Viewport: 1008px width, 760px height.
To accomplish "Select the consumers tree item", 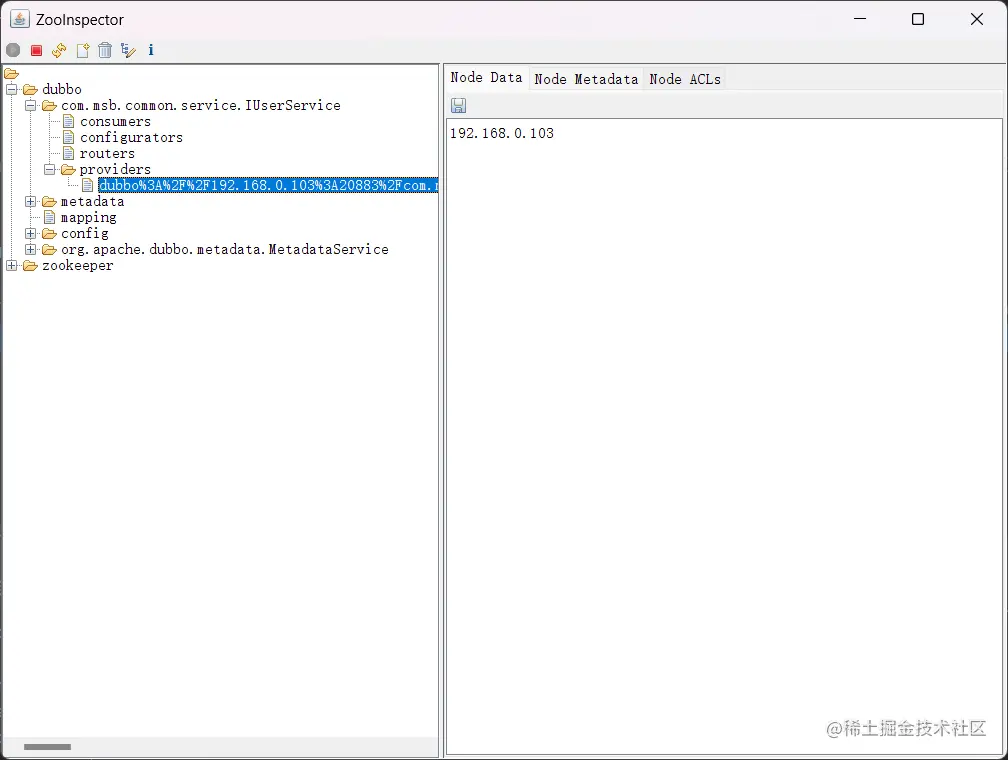I will pos(115,122).
